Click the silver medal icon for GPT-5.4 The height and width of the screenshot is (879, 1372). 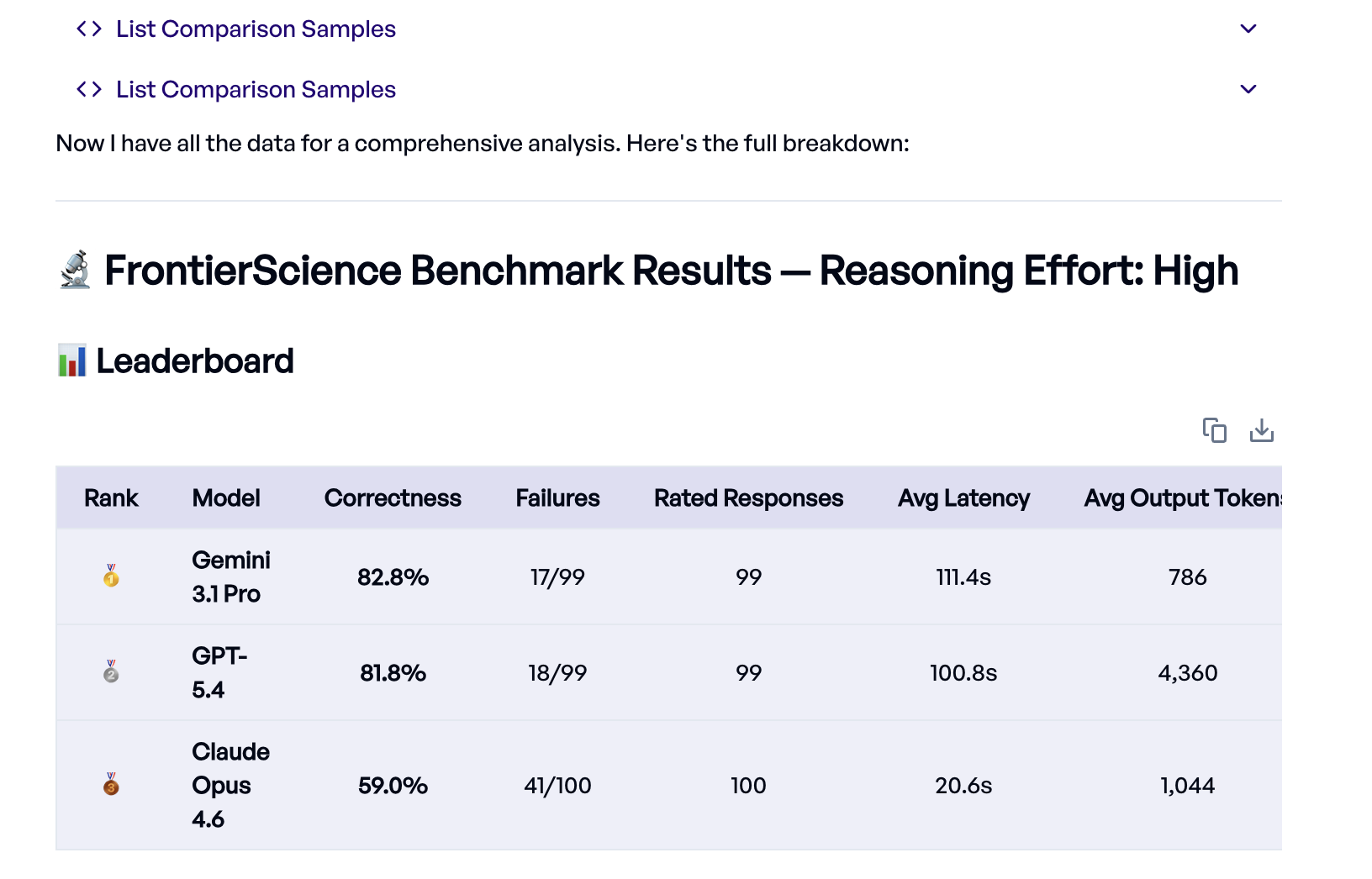coord(111,672)
